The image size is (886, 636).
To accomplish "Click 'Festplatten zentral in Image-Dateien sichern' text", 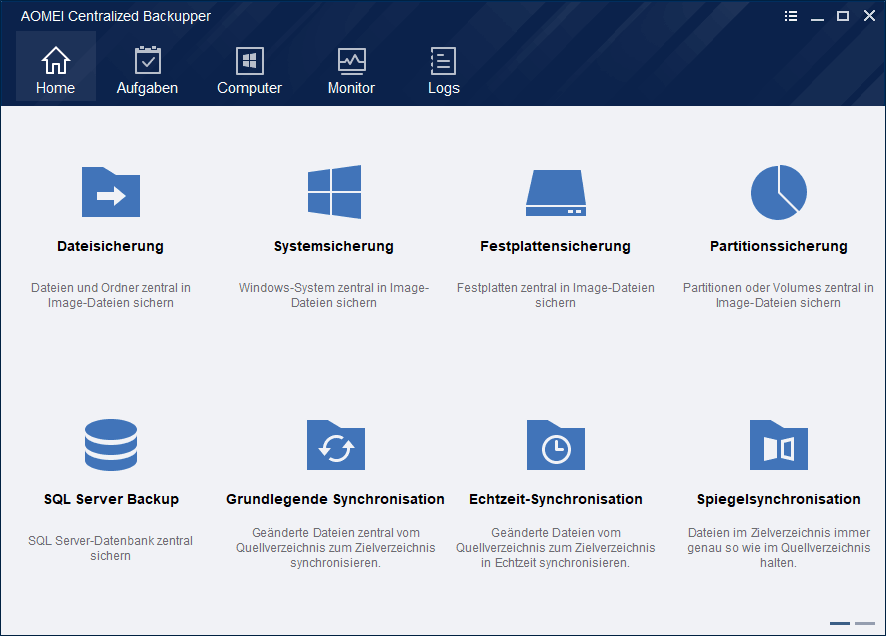I will pyautogui.click(x=555, y=295).
